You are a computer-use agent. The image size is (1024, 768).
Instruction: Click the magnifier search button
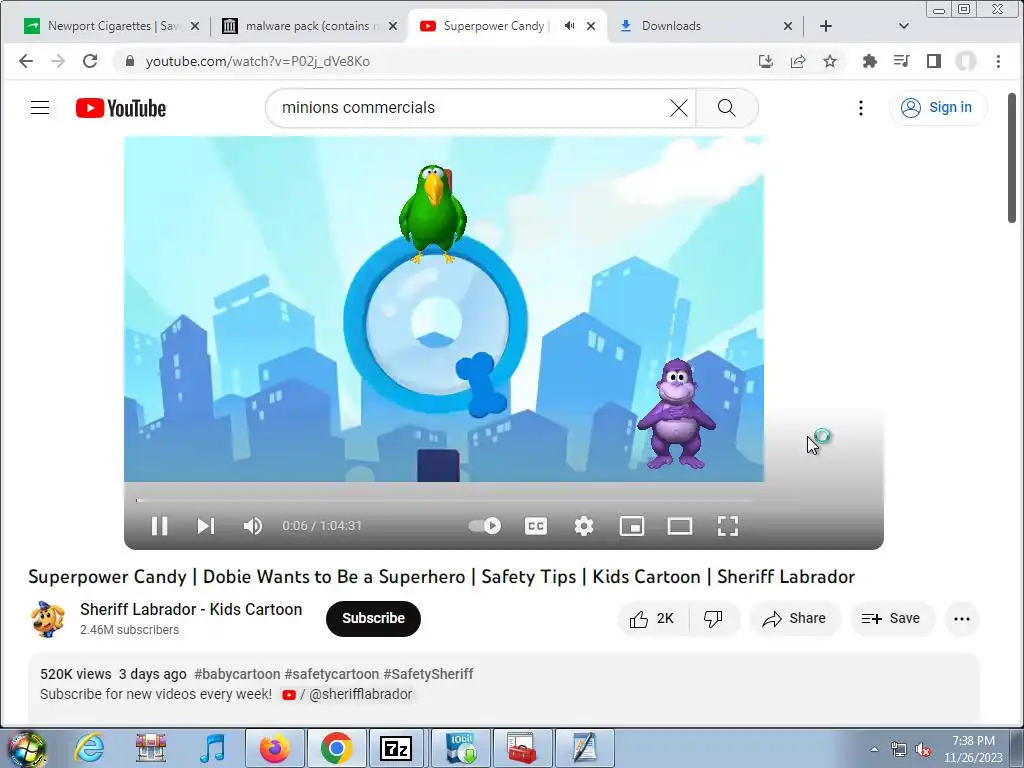727,108
